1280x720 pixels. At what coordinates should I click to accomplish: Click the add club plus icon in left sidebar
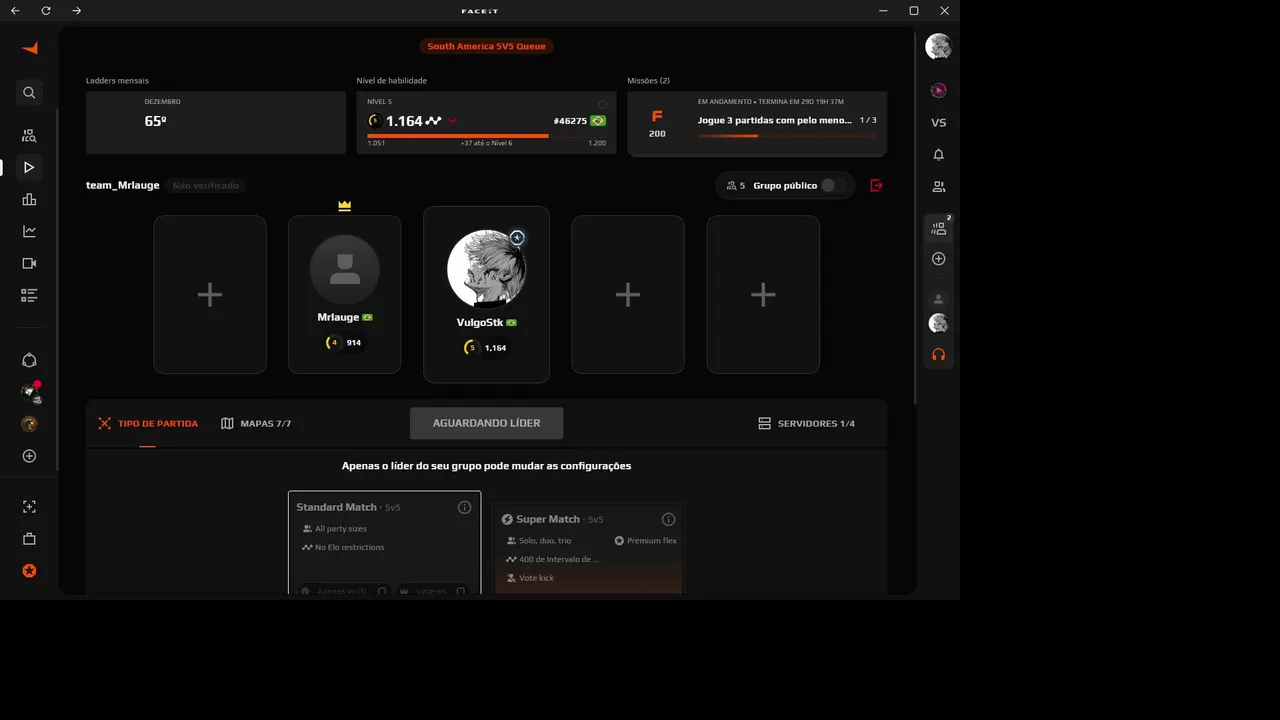pos(29,456)
